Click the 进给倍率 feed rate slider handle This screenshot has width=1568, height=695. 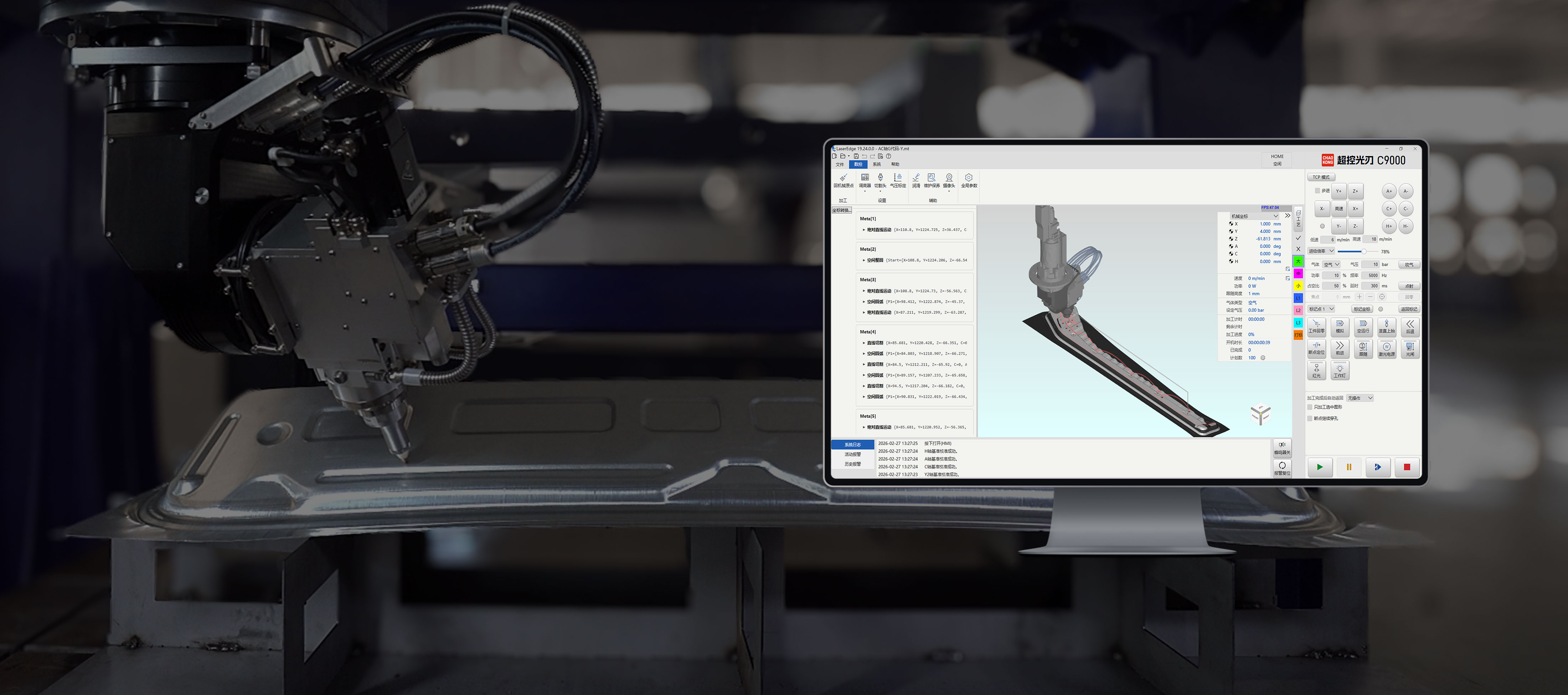pyautogui.click(x=1364, y=251)
